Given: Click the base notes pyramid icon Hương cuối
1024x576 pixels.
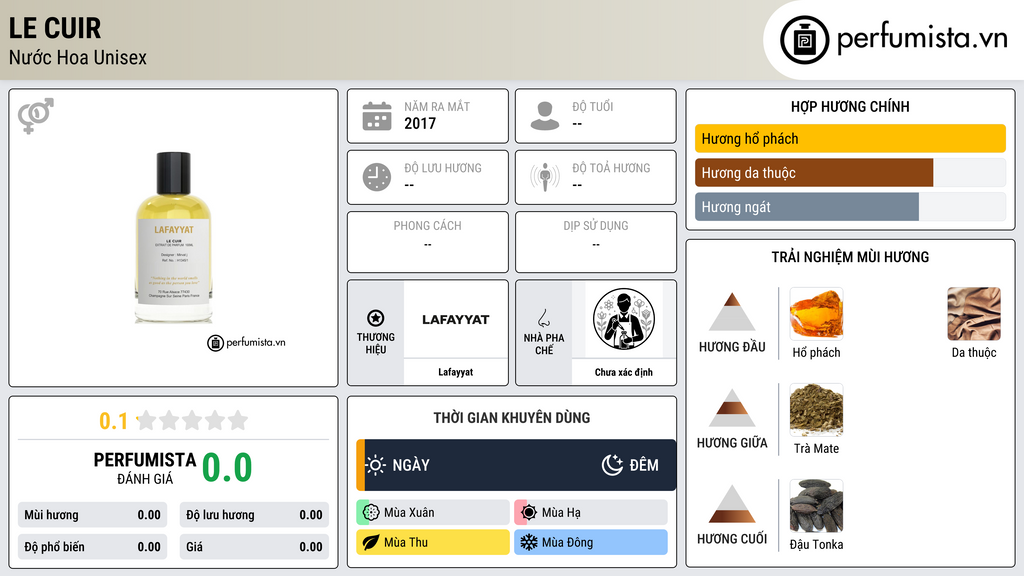Looking at the screenshot, I should coord(732,504).
